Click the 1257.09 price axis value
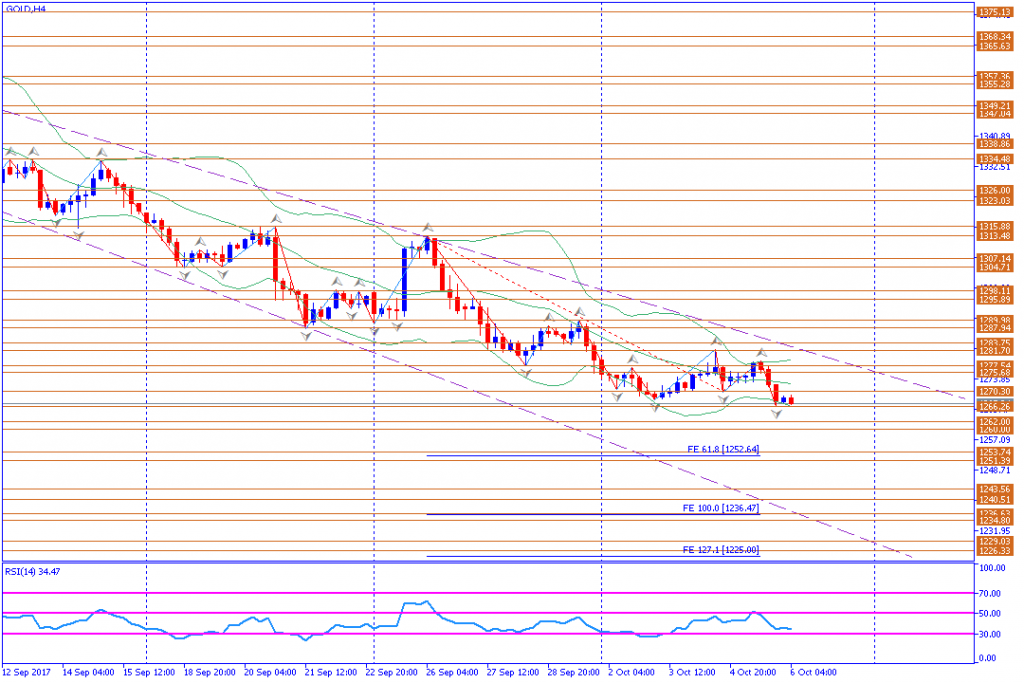 click(995, 440)
